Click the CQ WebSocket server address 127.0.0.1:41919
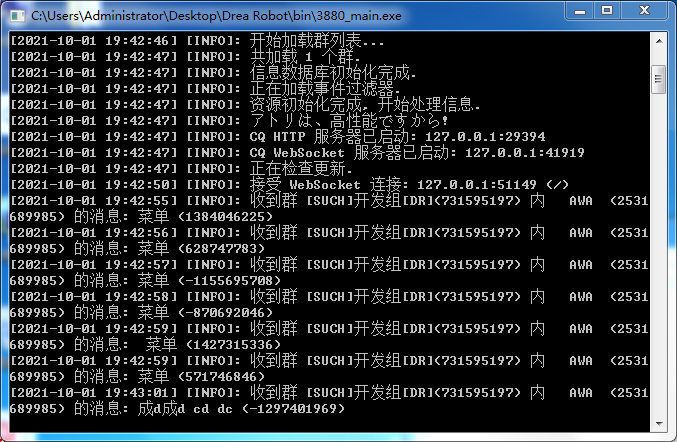The image size is (677, 442). tap(525, 153)
